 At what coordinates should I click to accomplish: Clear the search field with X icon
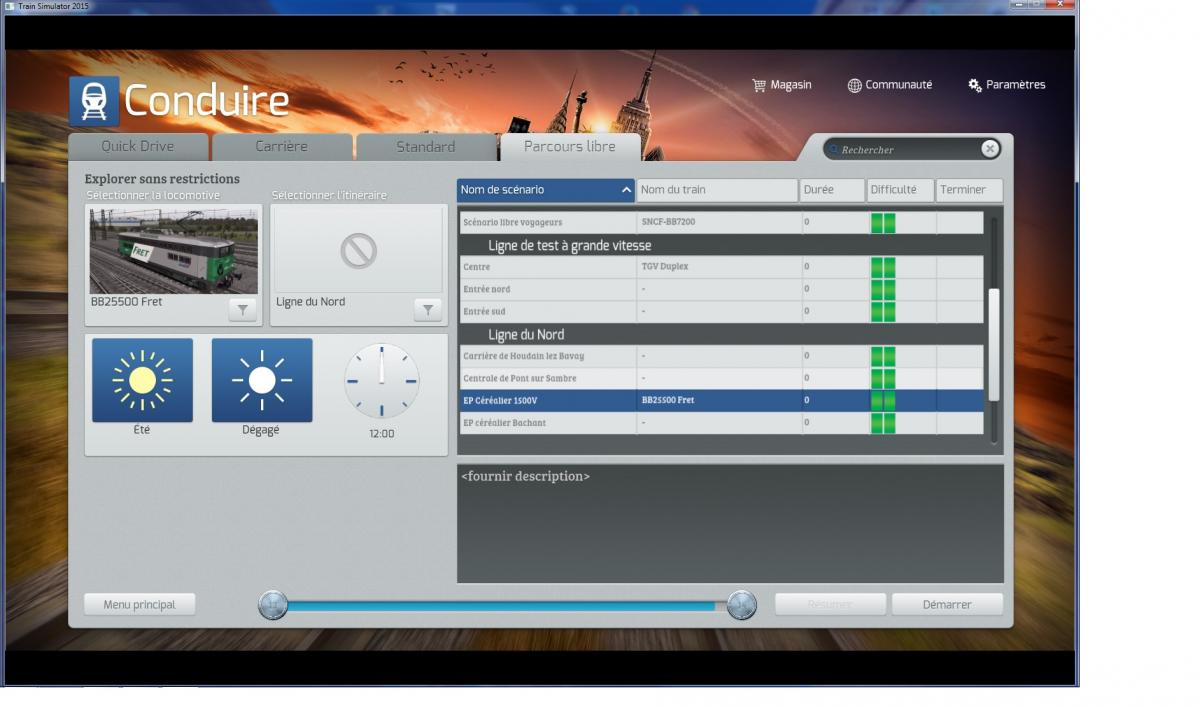click(x=989, y=149)
